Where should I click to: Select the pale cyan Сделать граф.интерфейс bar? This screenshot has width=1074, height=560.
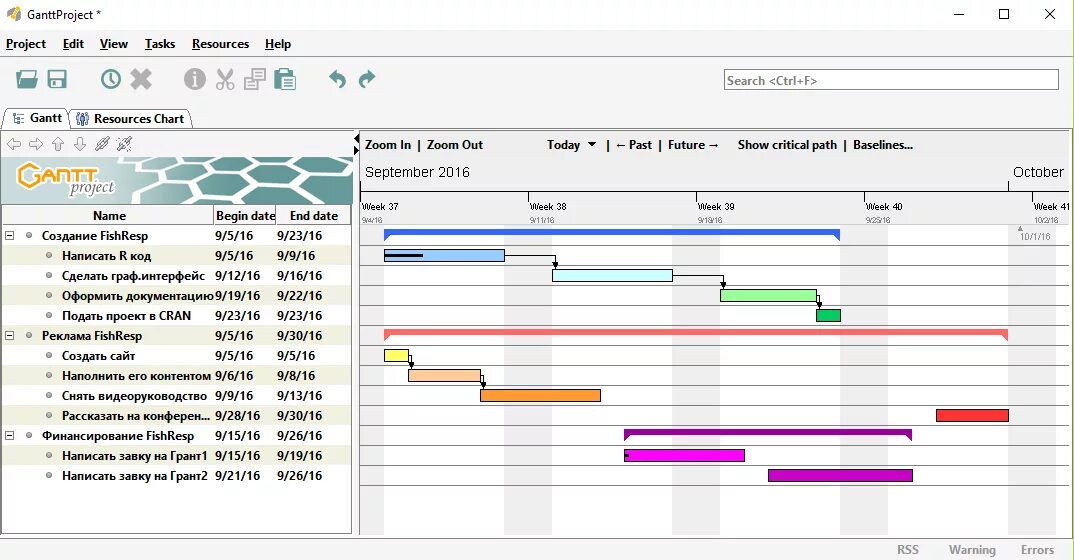pyautogui.click(x=612, y=275)
